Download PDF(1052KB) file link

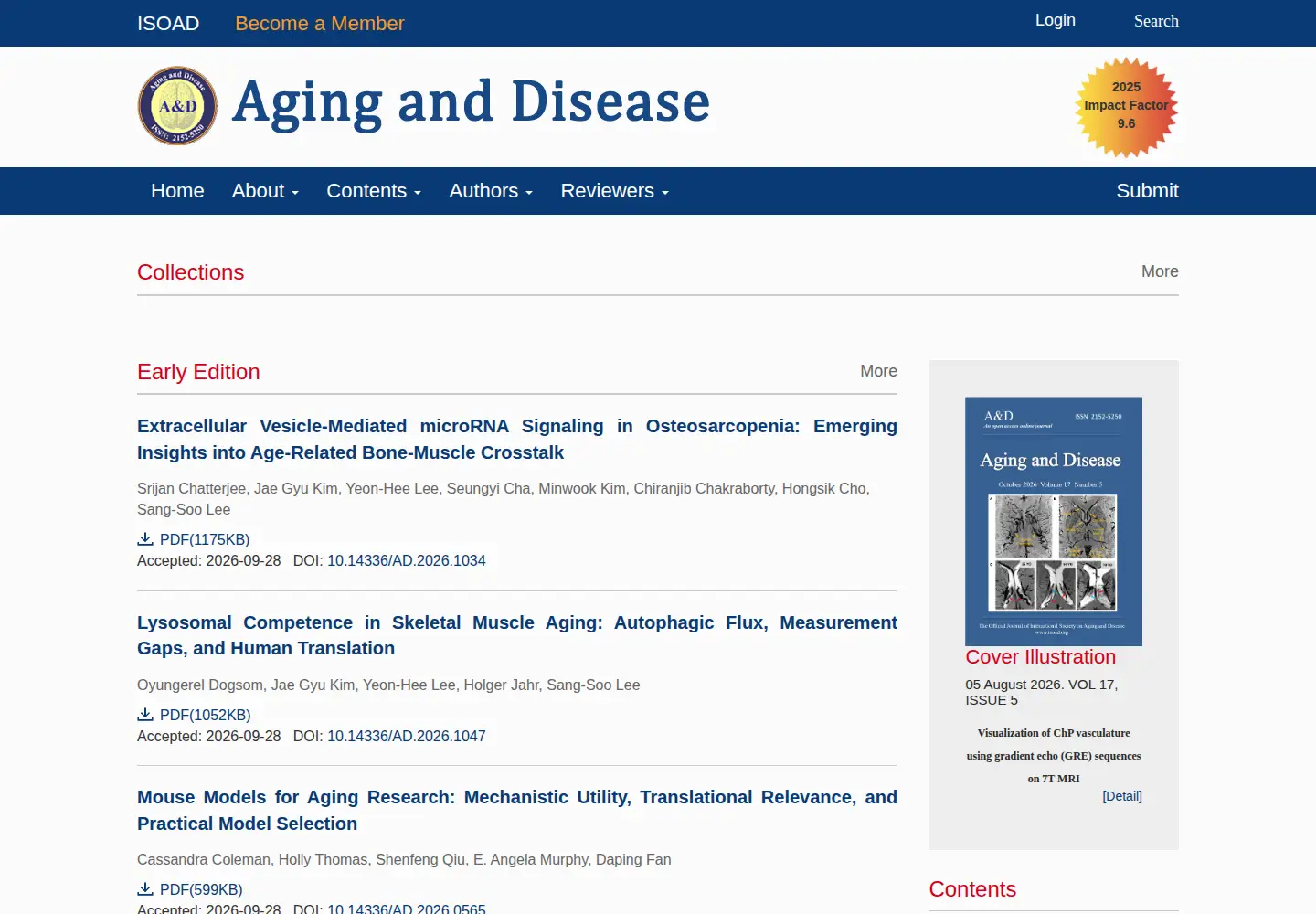205,715
